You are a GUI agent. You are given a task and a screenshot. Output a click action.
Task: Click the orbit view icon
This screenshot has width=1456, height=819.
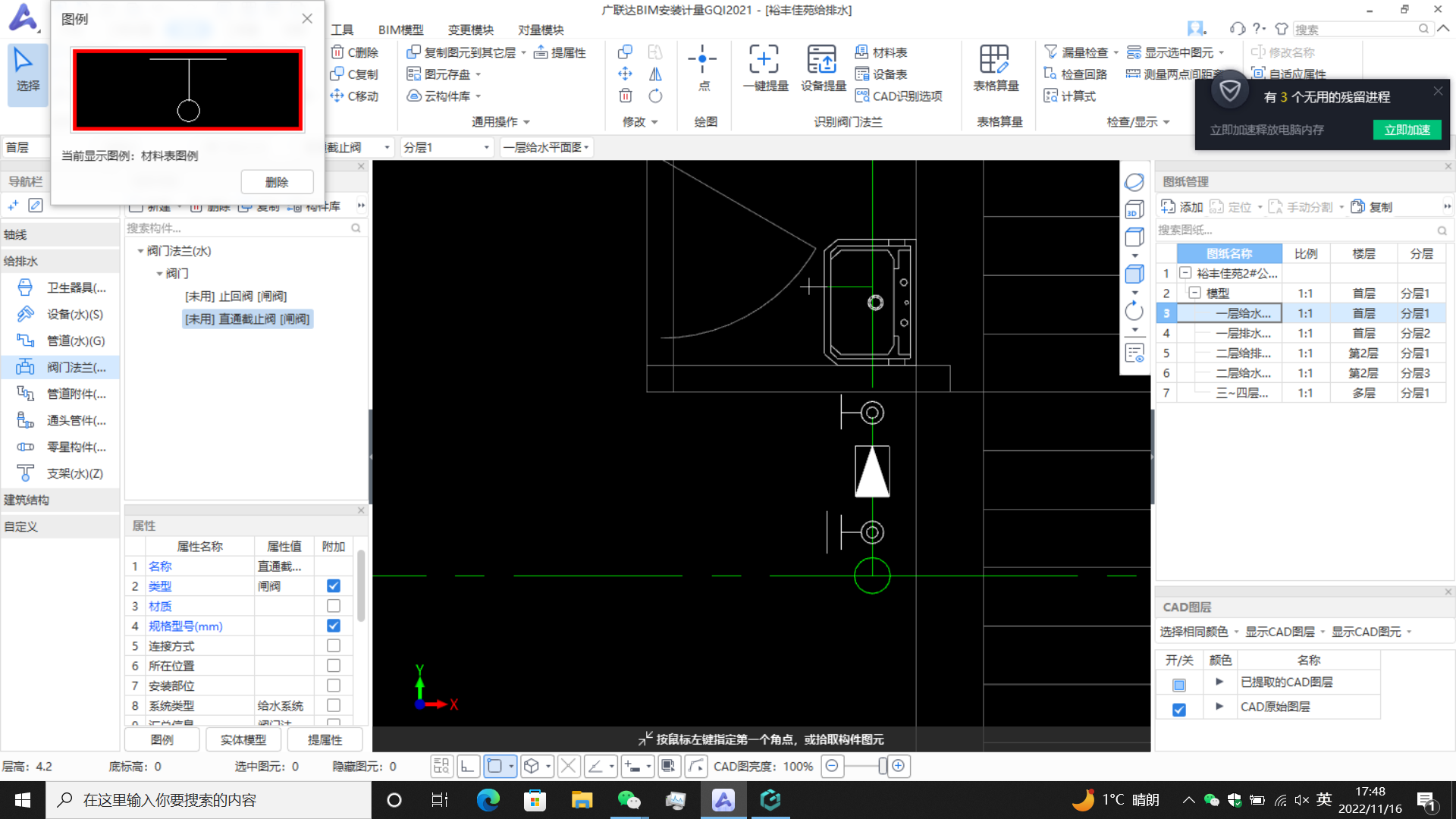1134,182
